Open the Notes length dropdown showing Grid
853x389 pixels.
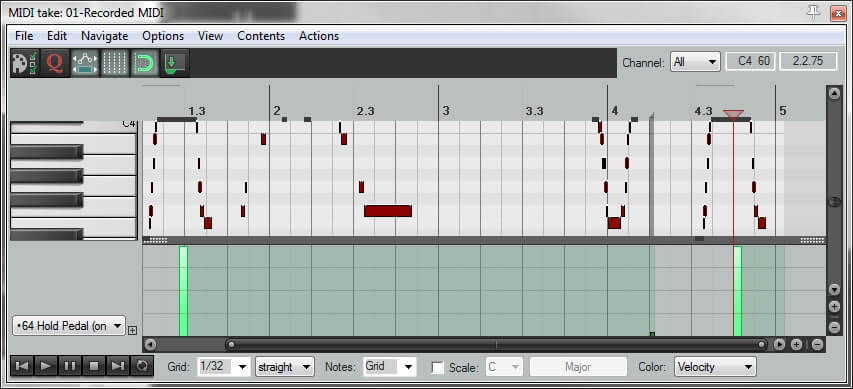(390, 367)
